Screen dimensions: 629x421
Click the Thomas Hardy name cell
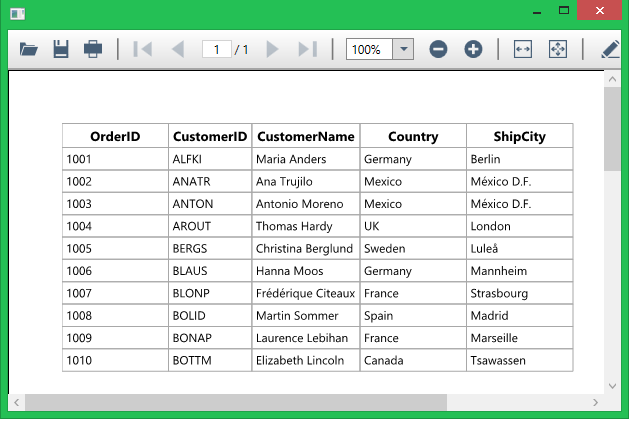pos(306,226)
